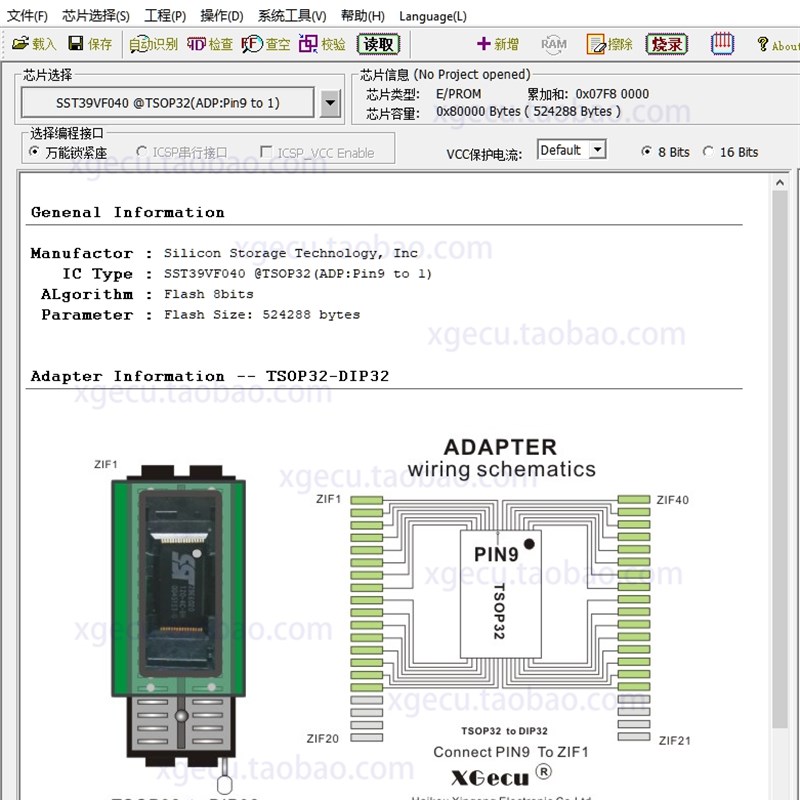
Task: Click the 烧录 program button
Action: click(x=666, y=44)
